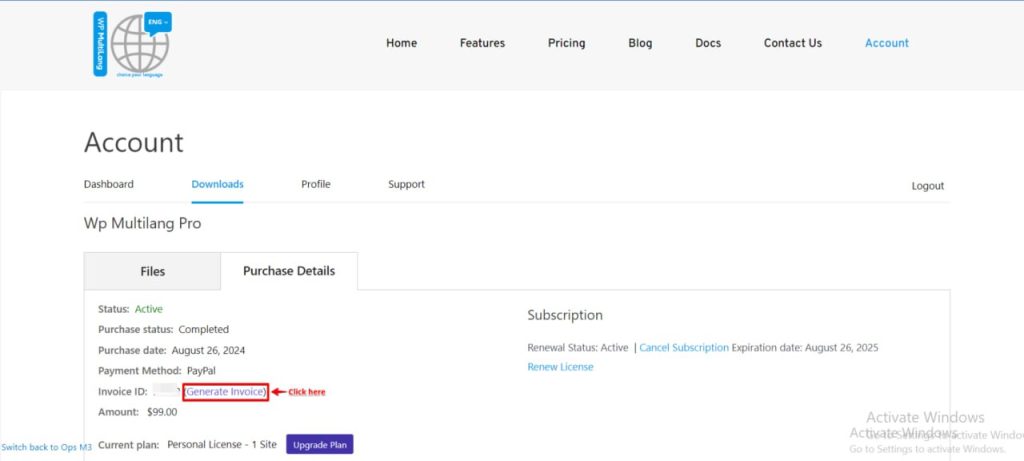Open the Features menu item
Screen dimensions: 1024x461
[x=482, y=43]
